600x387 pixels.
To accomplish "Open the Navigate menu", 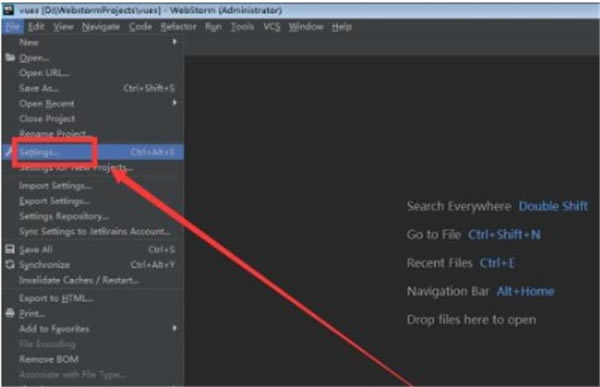I will coord(101,27).
